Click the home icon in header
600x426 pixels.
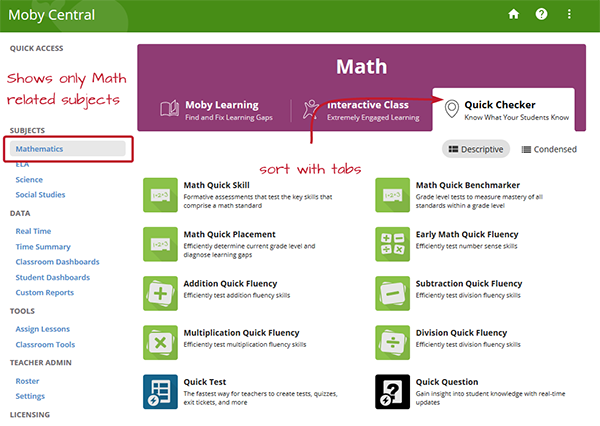(513, 14)
